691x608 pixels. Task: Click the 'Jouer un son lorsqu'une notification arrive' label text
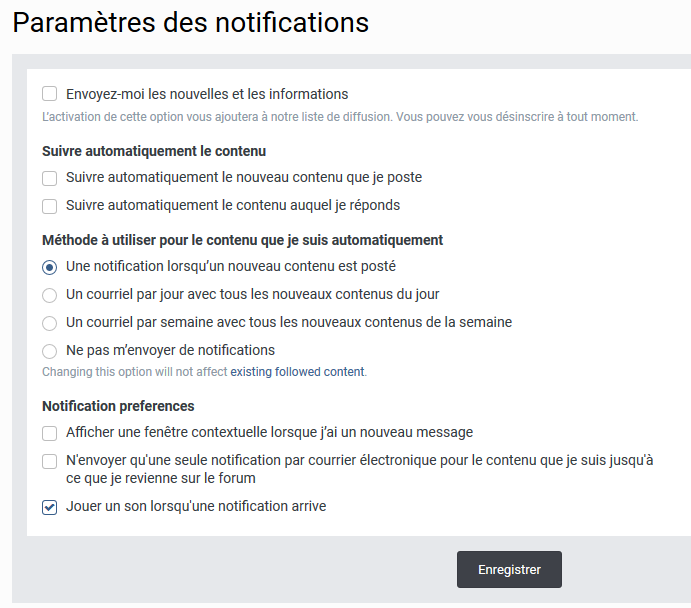pyautogui.click(x=196, y=507)
